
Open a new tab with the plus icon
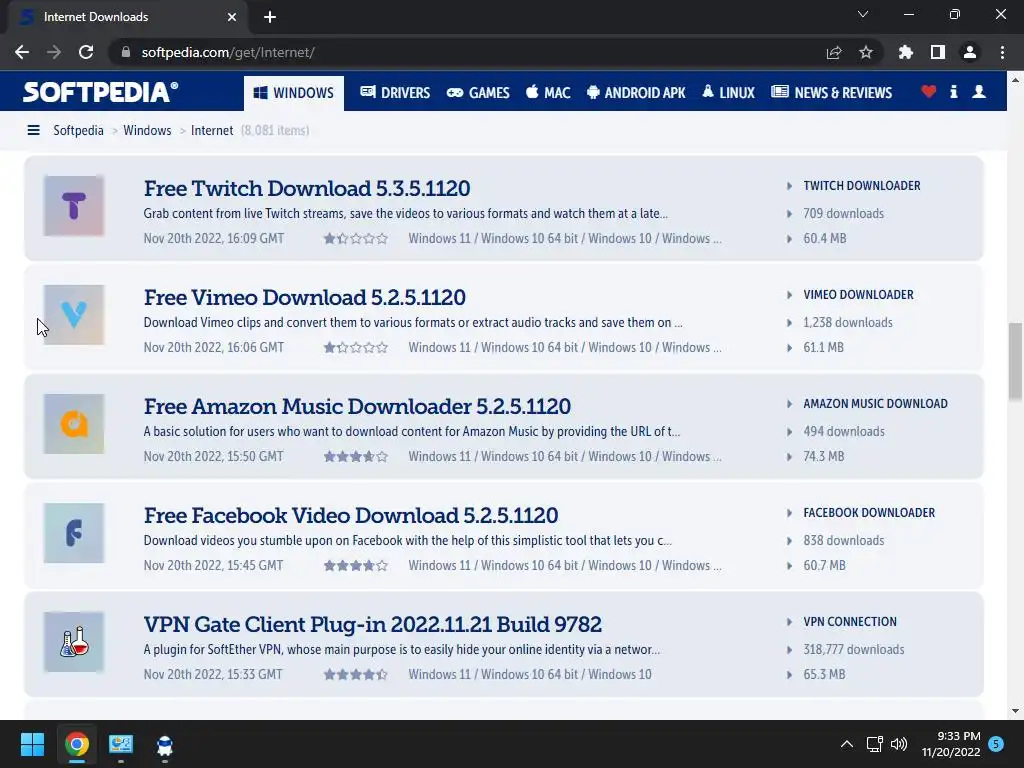[270, 17]
